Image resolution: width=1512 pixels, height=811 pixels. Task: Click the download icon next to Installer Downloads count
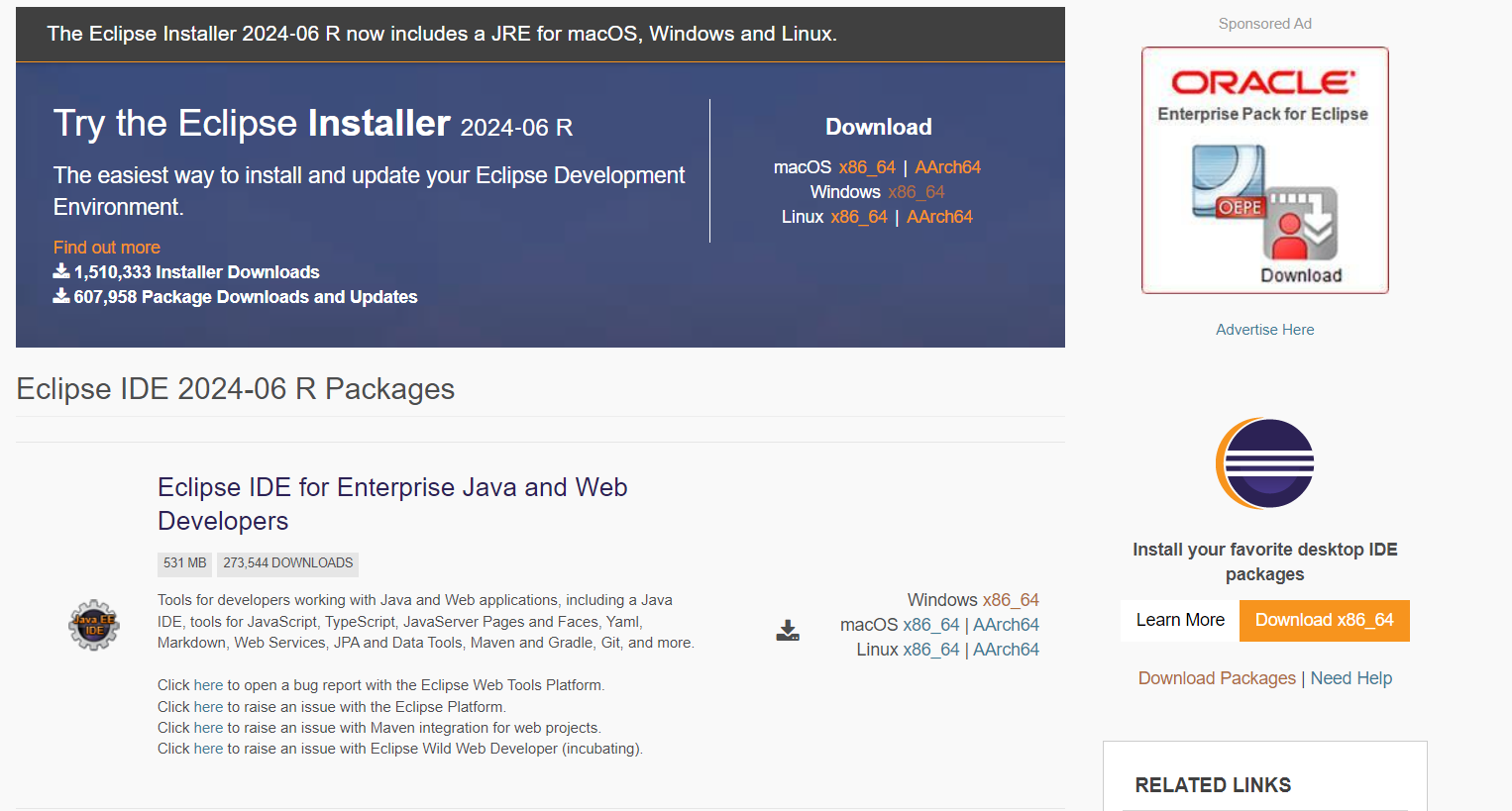pyautogui.click(x=61, y=271)
